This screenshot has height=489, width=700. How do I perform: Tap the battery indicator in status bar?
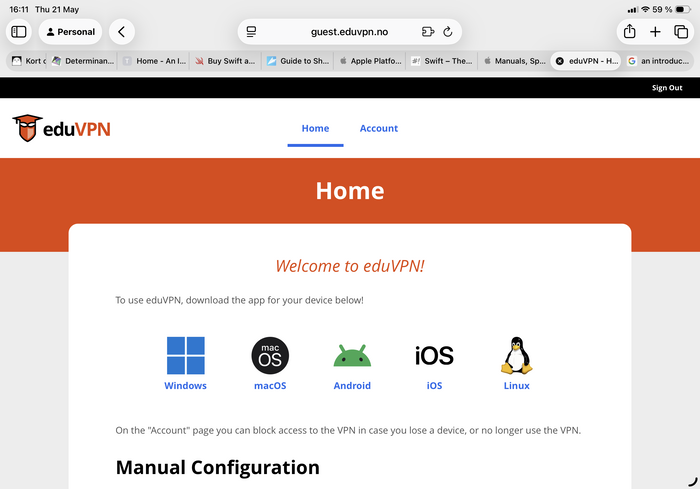pos(683,9)
